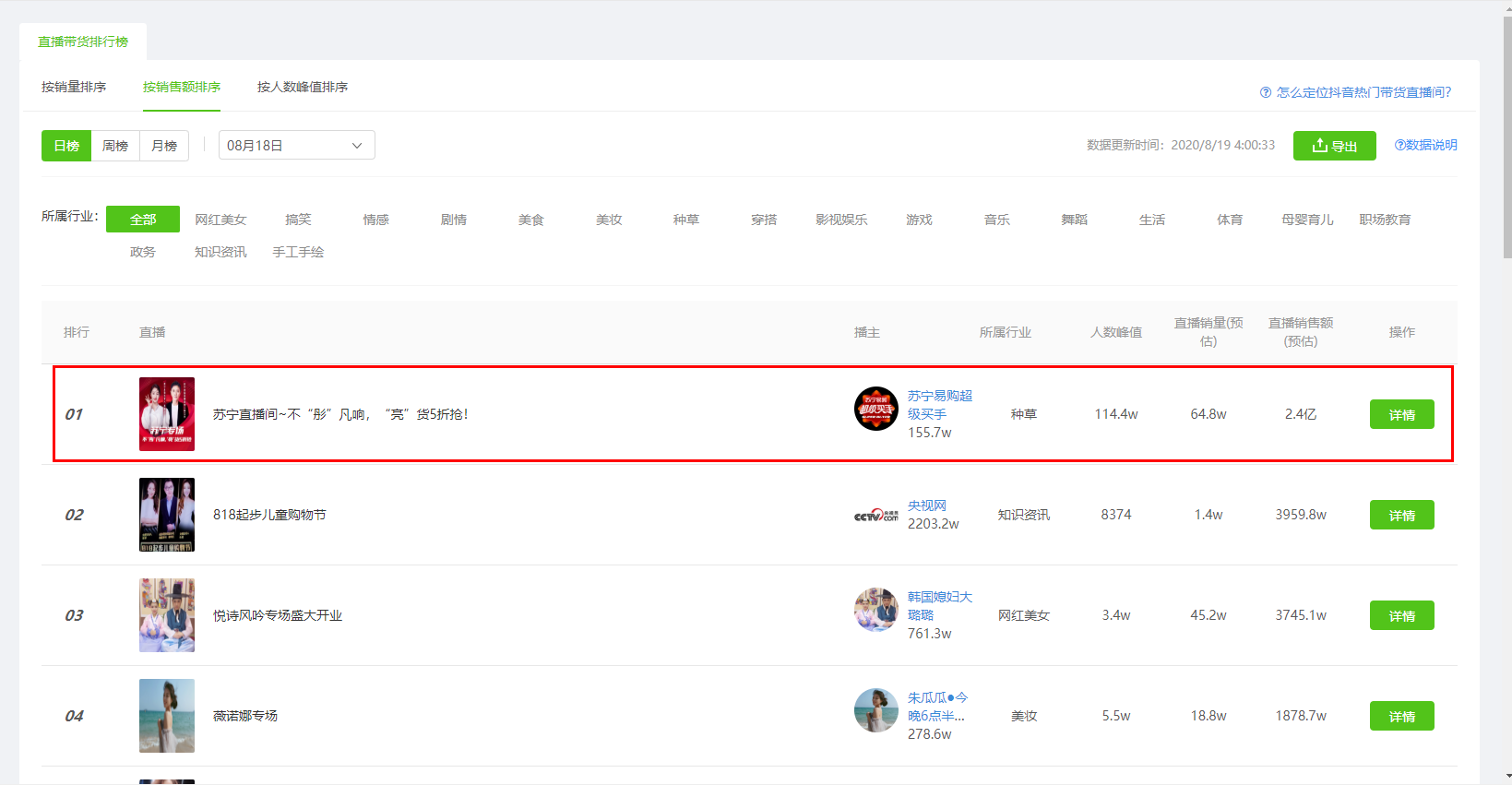Viewport: 1512px width, 785px height.
Task: Open the 韩国媳妇大璐璐 avatar
Action: [876, 610]
